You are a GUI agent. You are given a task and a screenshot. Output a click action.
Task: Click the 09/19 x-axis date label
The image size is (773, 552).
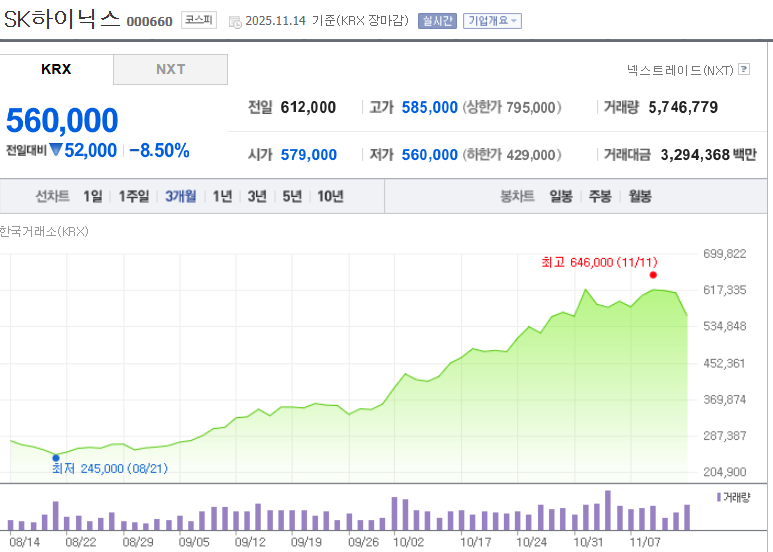point(306,542)
